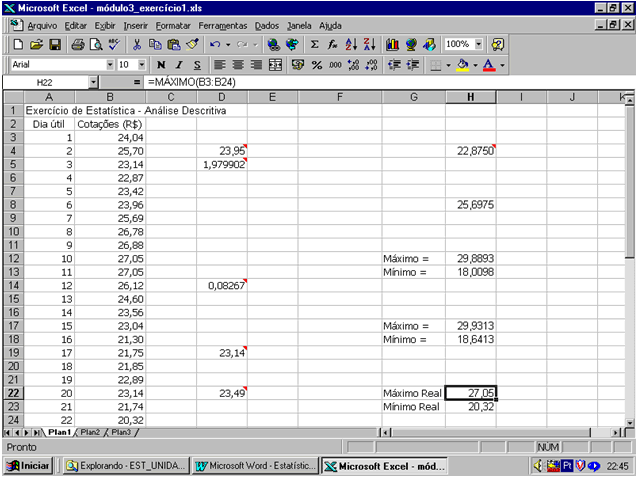Click the Save disk icon

(55, 45)
